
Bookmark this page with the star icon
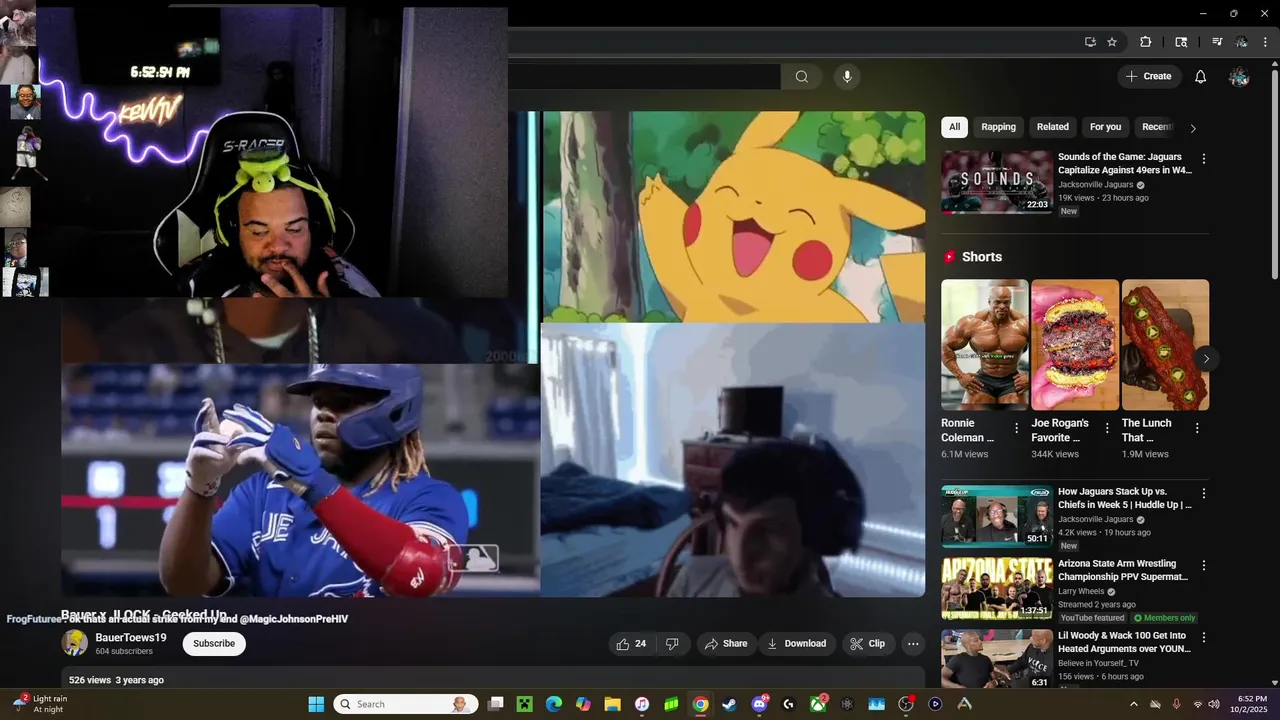click(1112, 42)
